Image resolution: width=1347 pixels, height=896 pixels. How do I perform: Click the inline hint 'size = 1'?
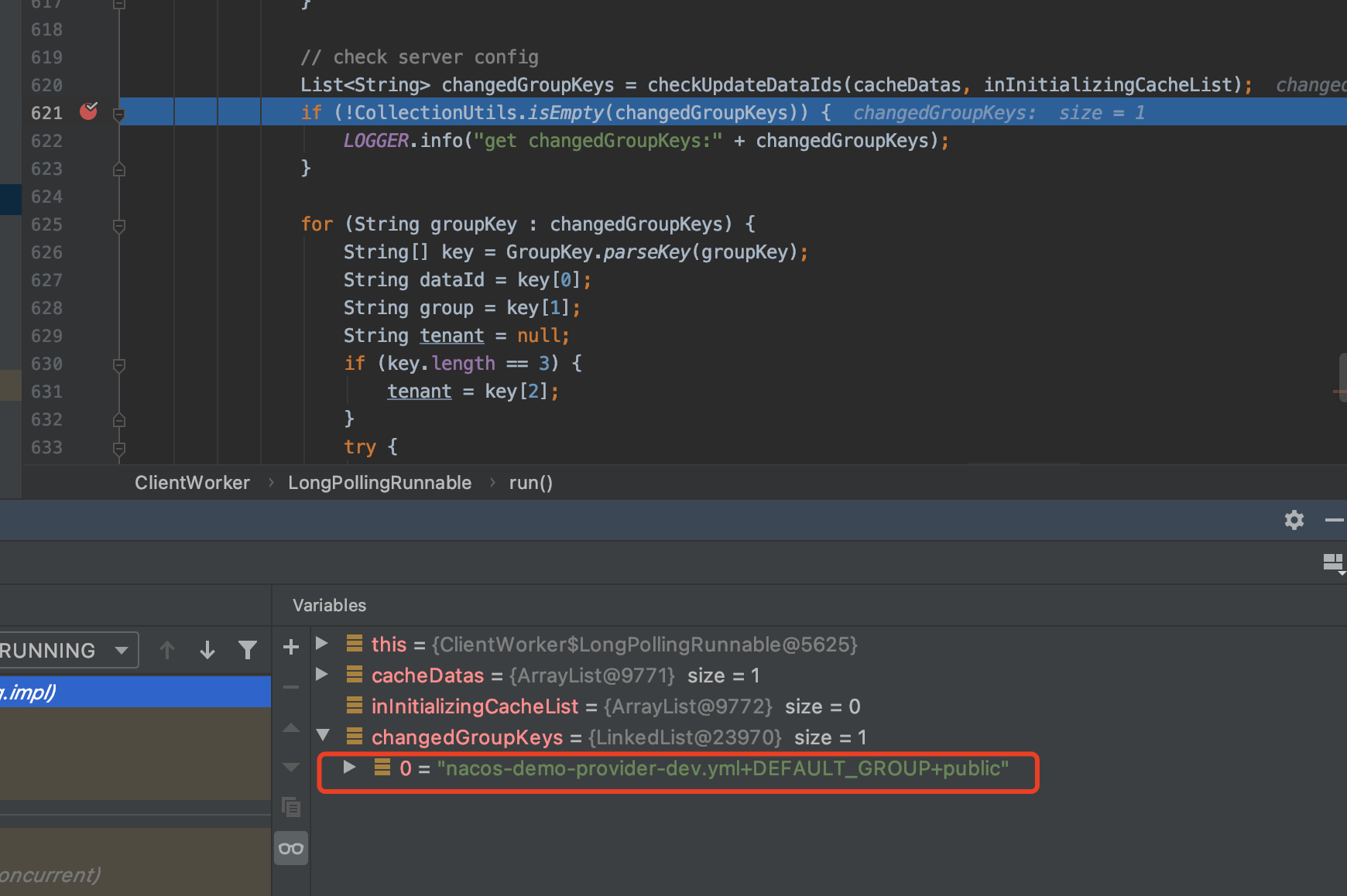pyautogui.click(x=1102, y=113)
